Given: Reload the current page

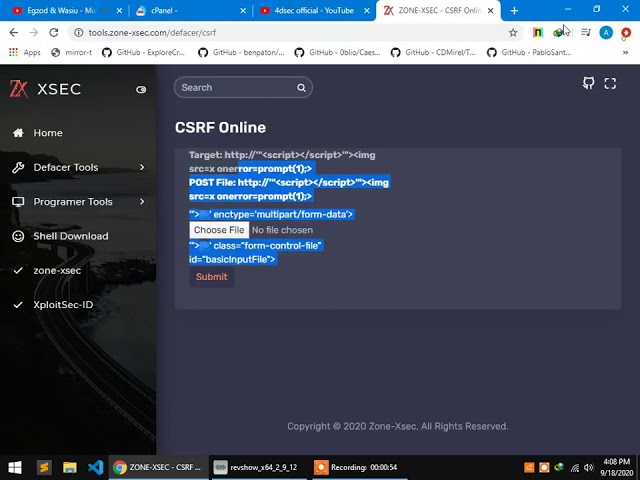Looking at the screenshot, I should [53, 33].
